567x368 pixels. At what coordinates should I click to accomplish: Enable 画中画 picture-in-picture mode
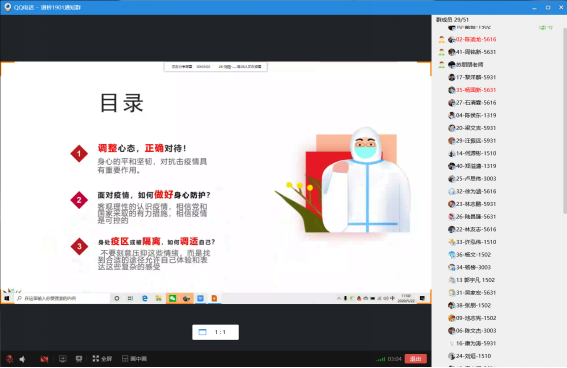click(134, 359)
